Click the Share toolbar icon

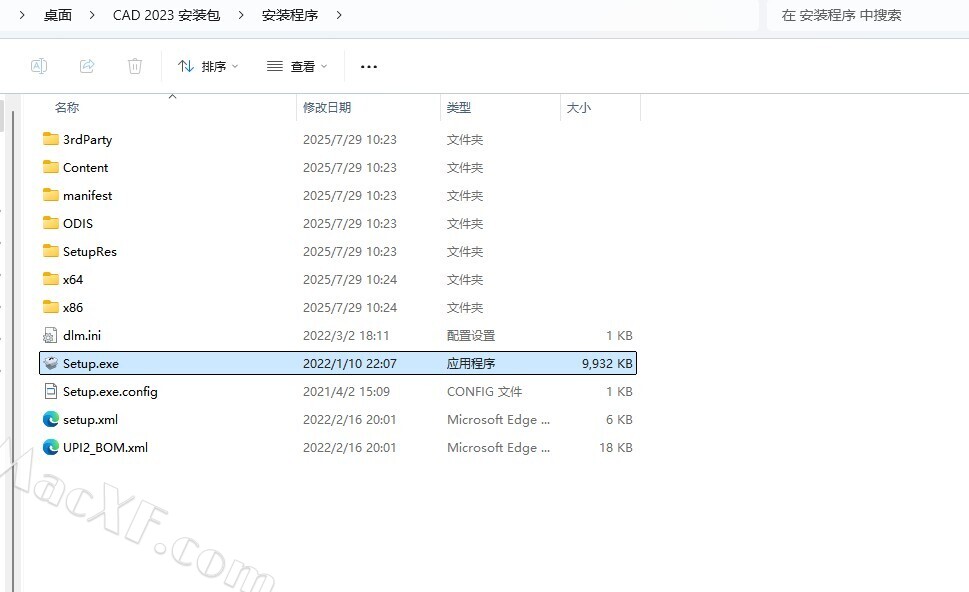pyautogui.click(x=87, y=66)
